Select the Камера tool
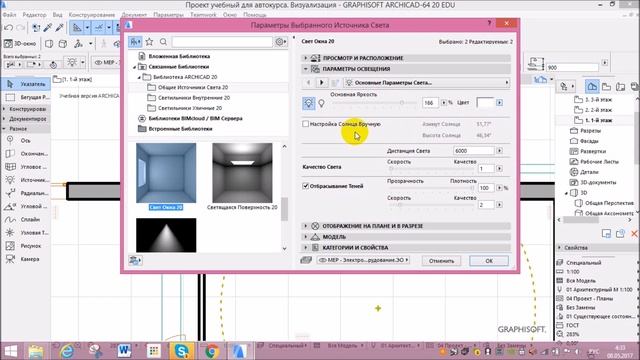This screenshot has height=360, width=640. coord(26,259)
